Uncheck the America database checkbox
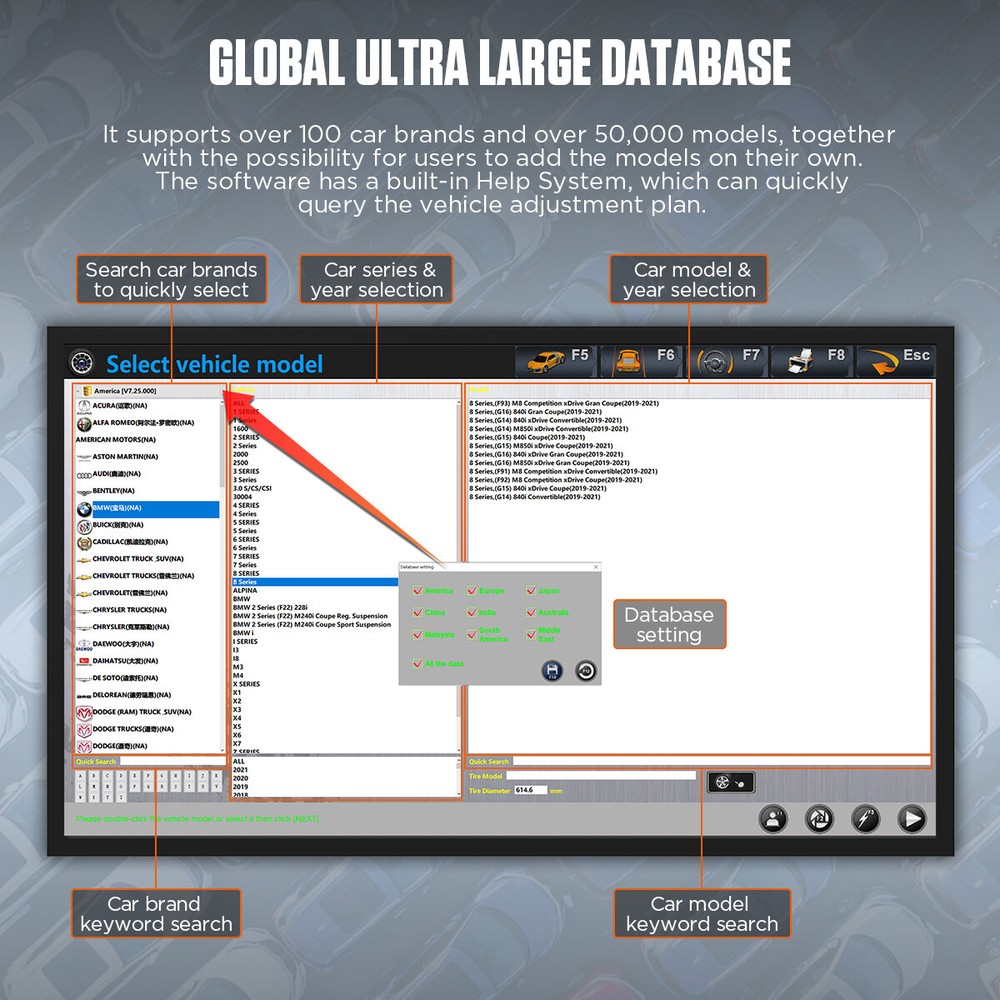The width and height of the screenshot is (1000, 1000). click(418, 591)
